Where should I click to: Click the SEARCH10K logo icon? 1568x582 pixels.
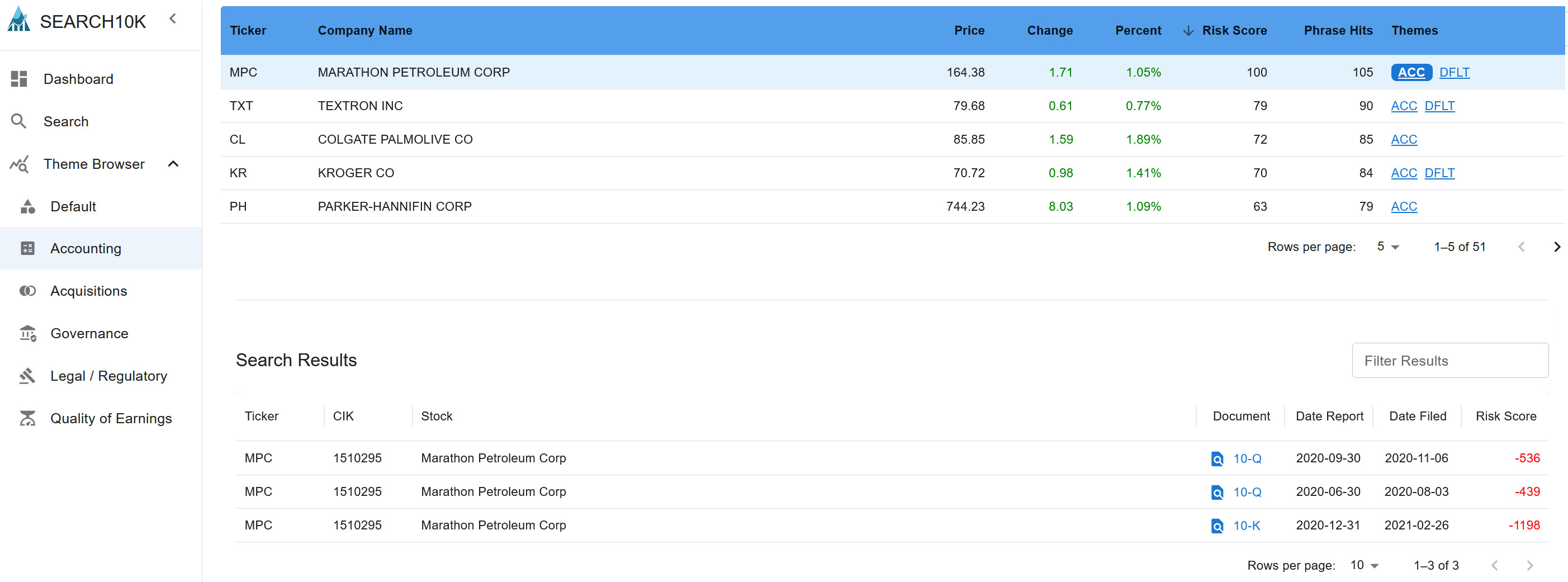coord(19,20)
